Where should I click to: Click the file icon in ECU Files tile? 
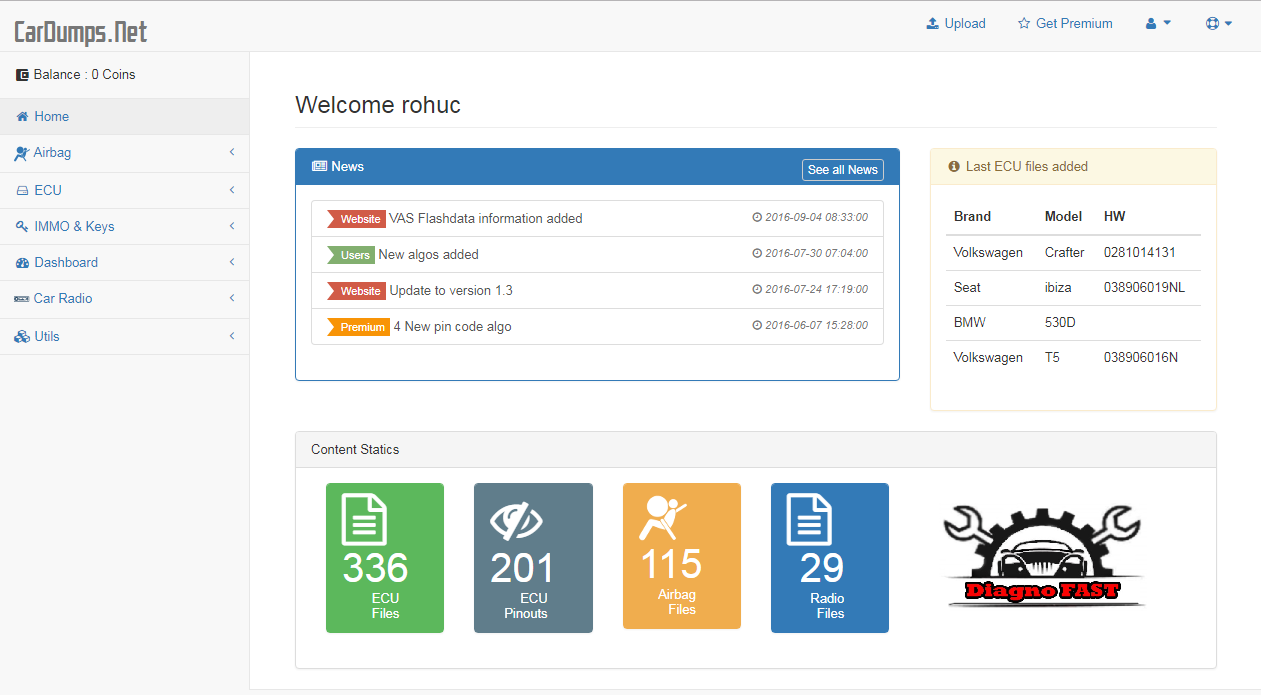tap(364, 519)
